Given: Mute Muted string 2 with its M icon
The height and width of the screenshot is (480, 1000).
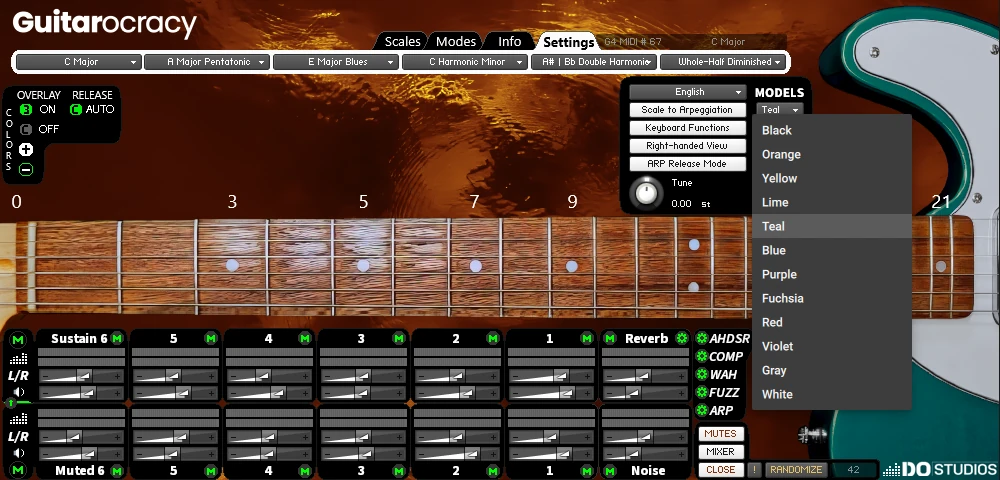Looking at the screenshot, I should coord(492,471).
